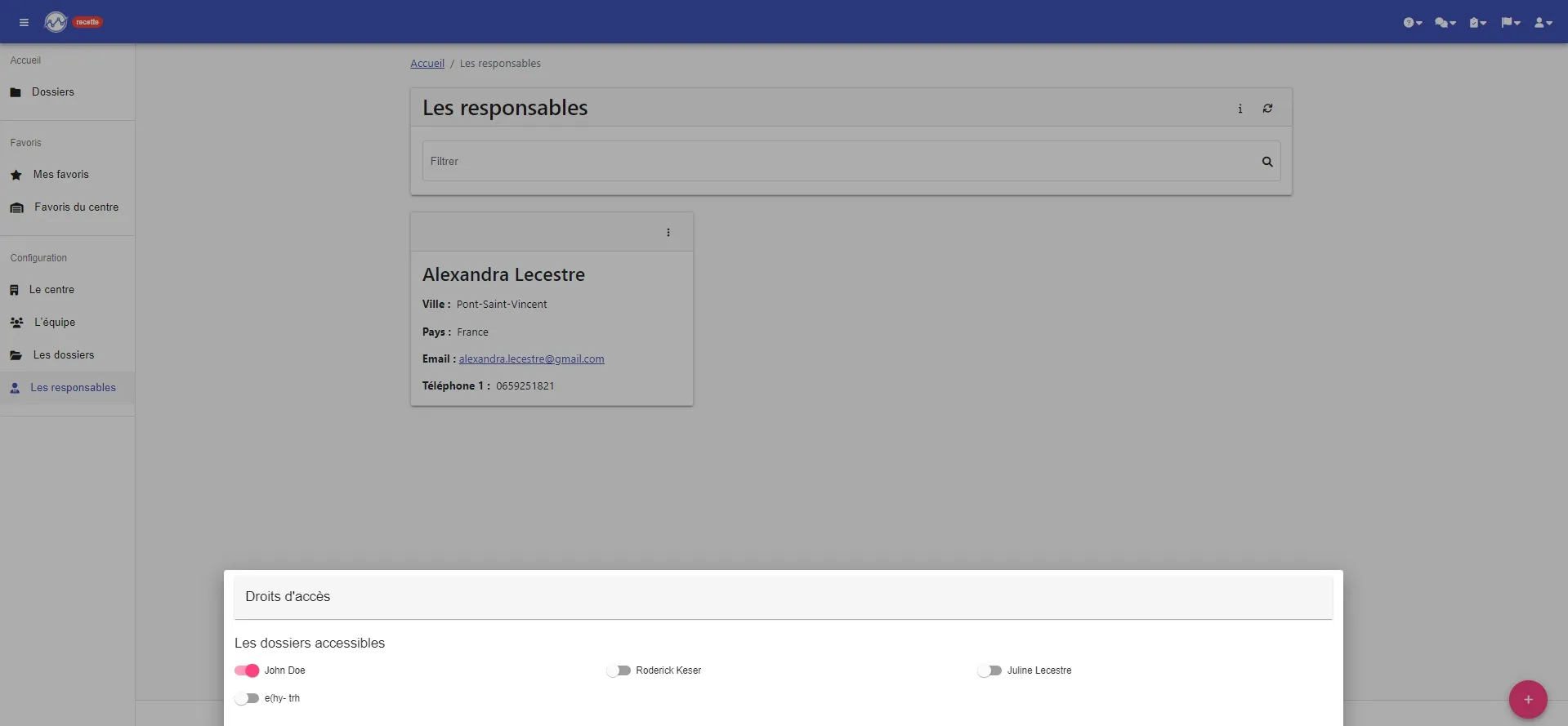Screen dimensions: 1568x726
Task: Enable access to the Juline Lecestre dossier
Action: coord(989,670)
